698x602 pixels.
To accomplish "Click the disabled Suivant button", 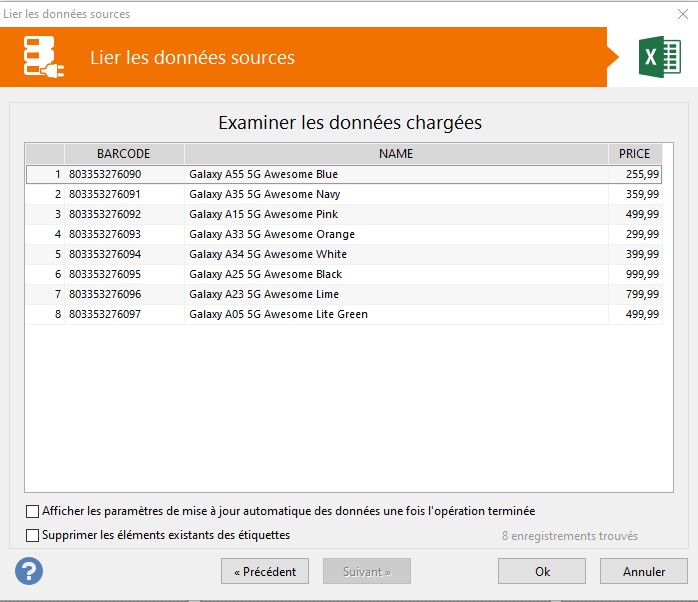I will tap(367, 571).
